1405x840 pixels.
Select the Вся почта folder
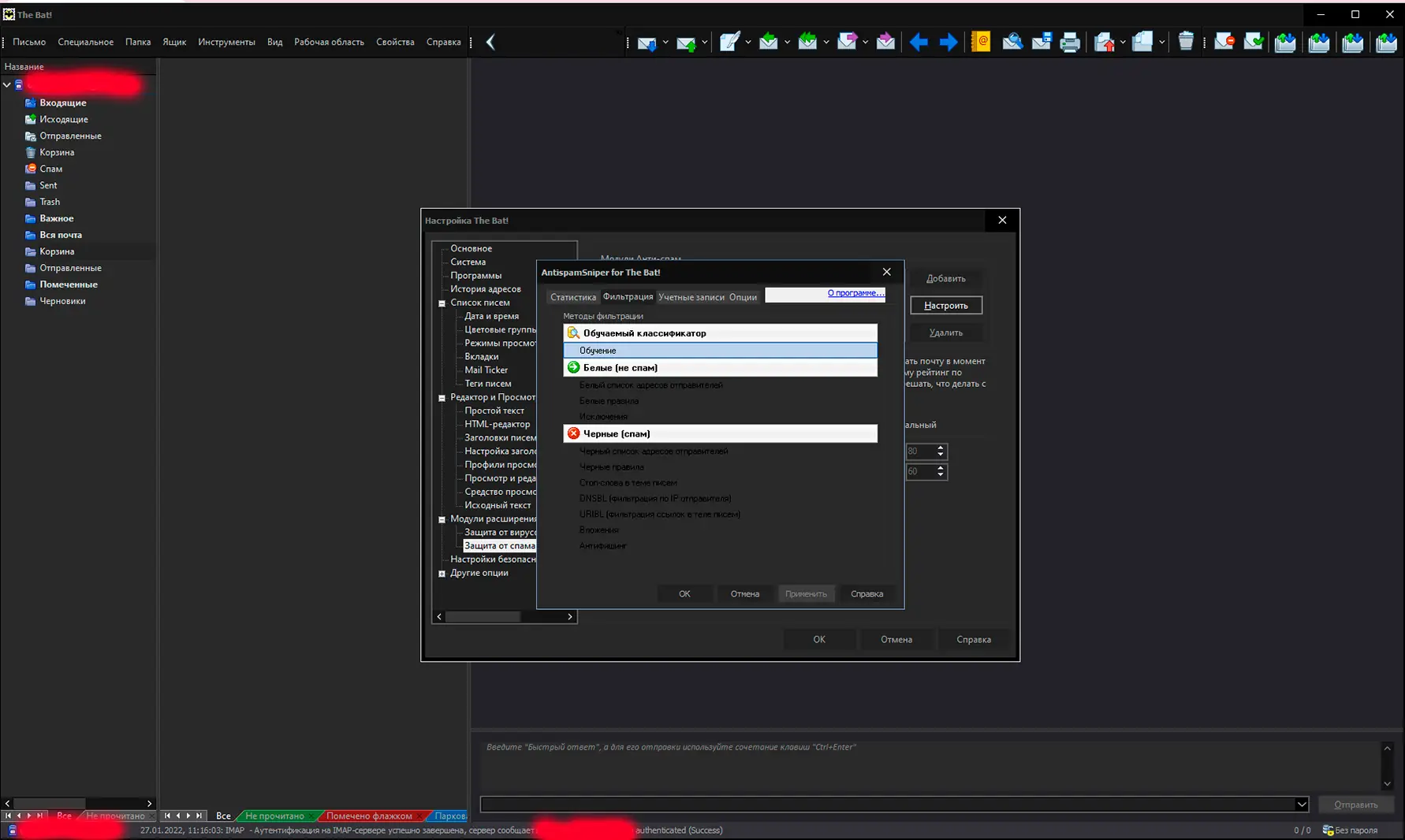point(61,235)
